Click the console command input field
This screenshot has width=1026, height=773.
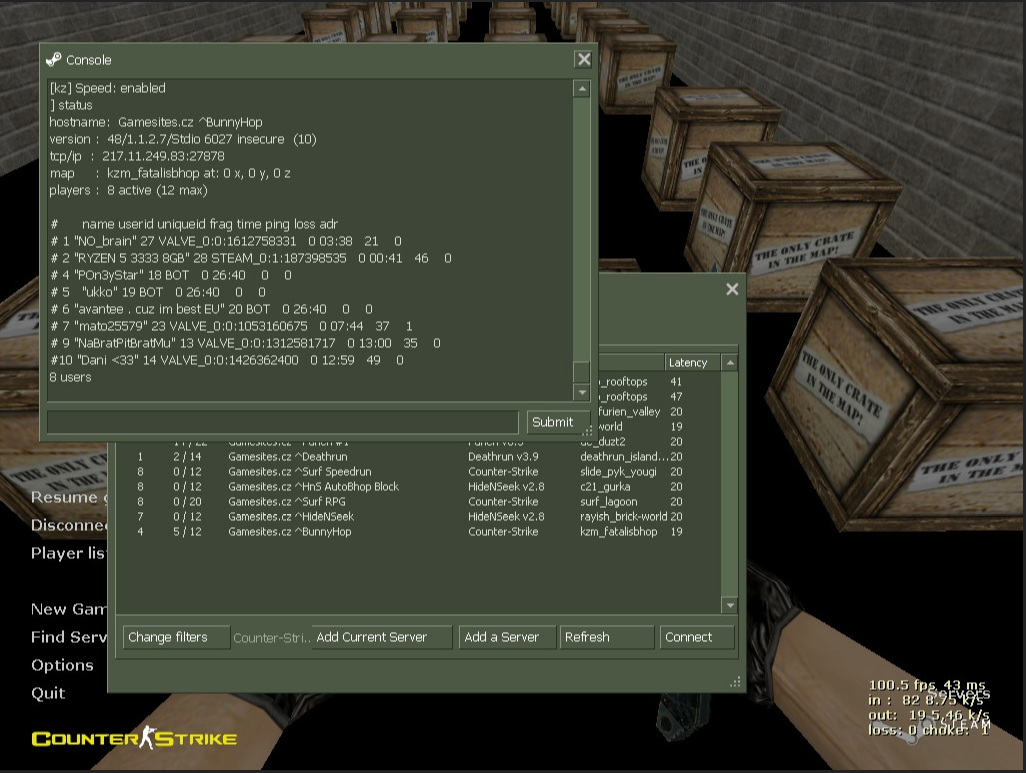pyautogui.click(x=282, y=422)
